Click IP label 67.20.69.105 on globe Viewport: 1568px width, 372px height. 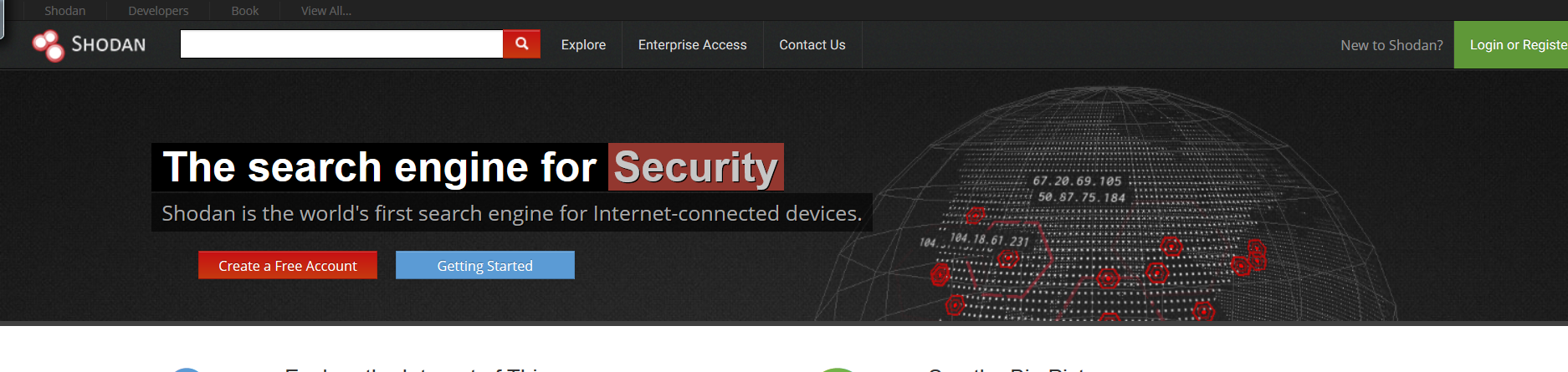(1076, 181)
